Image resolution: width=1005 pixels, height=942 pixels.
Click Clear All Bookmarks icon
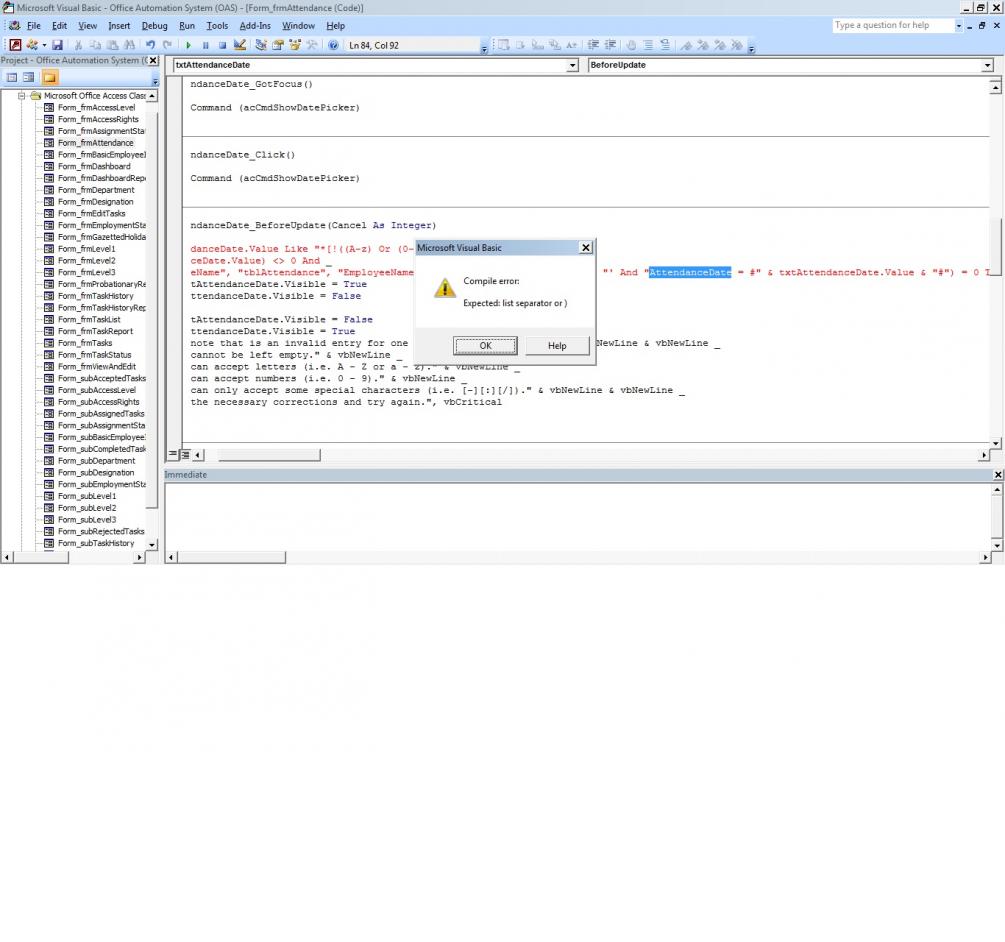(x=737, y=45)
